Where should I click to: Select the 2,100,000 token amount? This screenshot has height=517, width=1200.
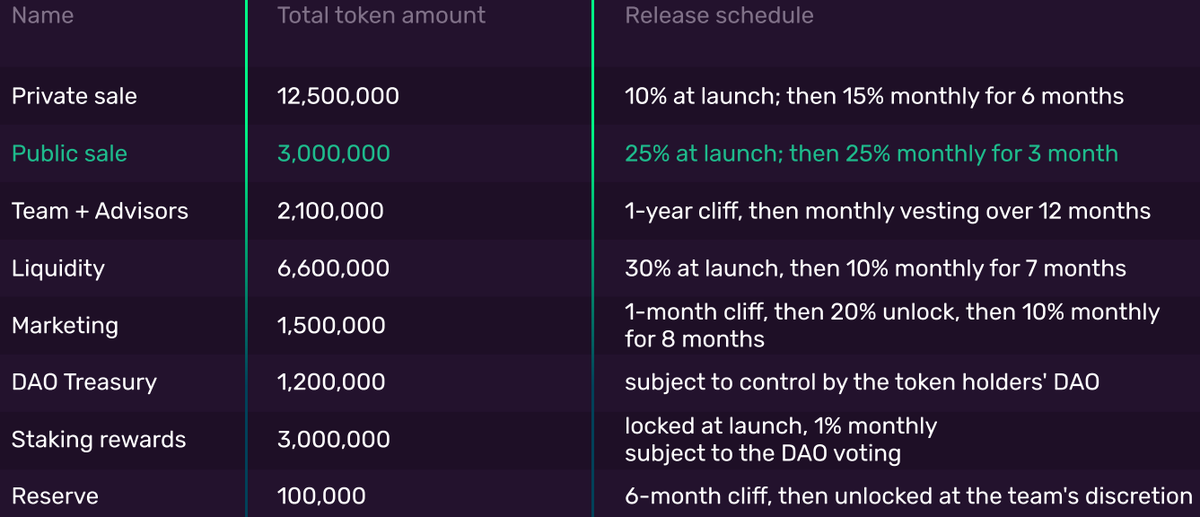[330, 211]
